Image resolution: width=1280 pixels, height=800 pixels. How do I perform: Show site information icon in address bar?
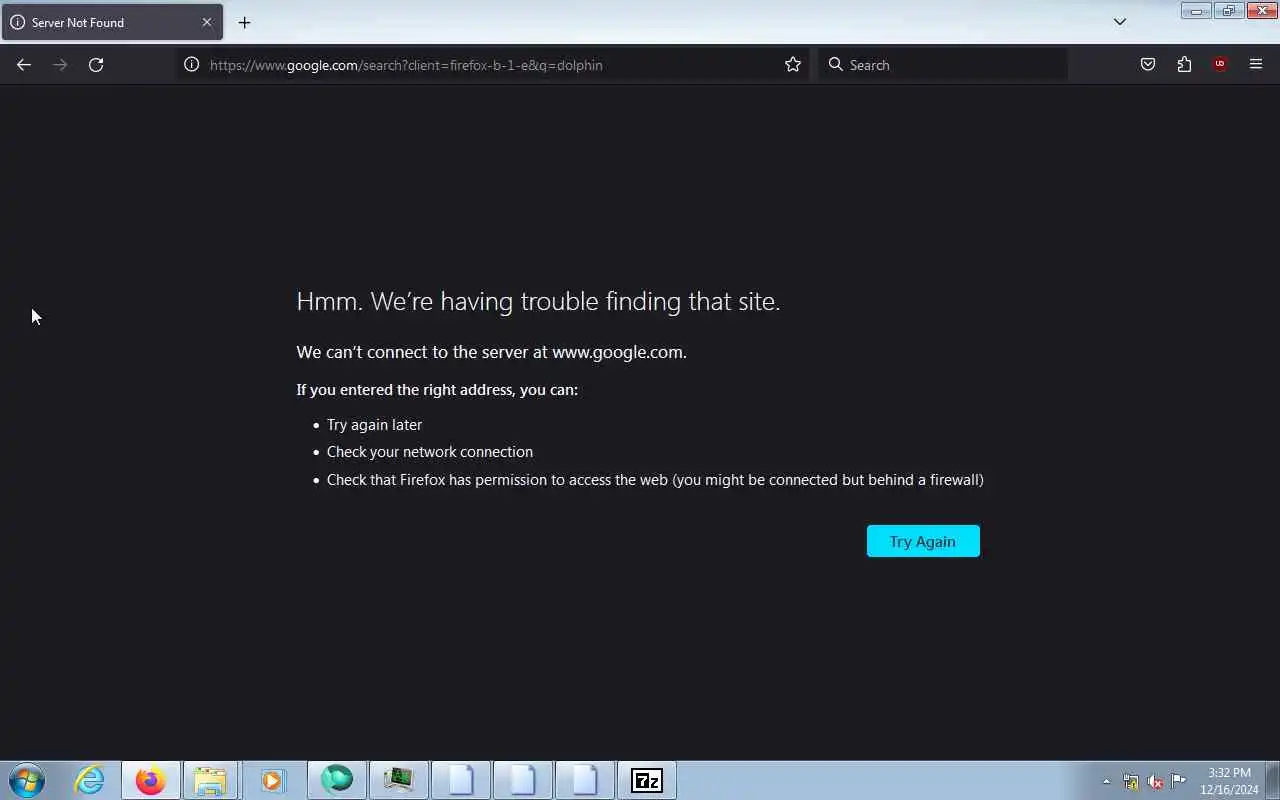click(191, 65)
